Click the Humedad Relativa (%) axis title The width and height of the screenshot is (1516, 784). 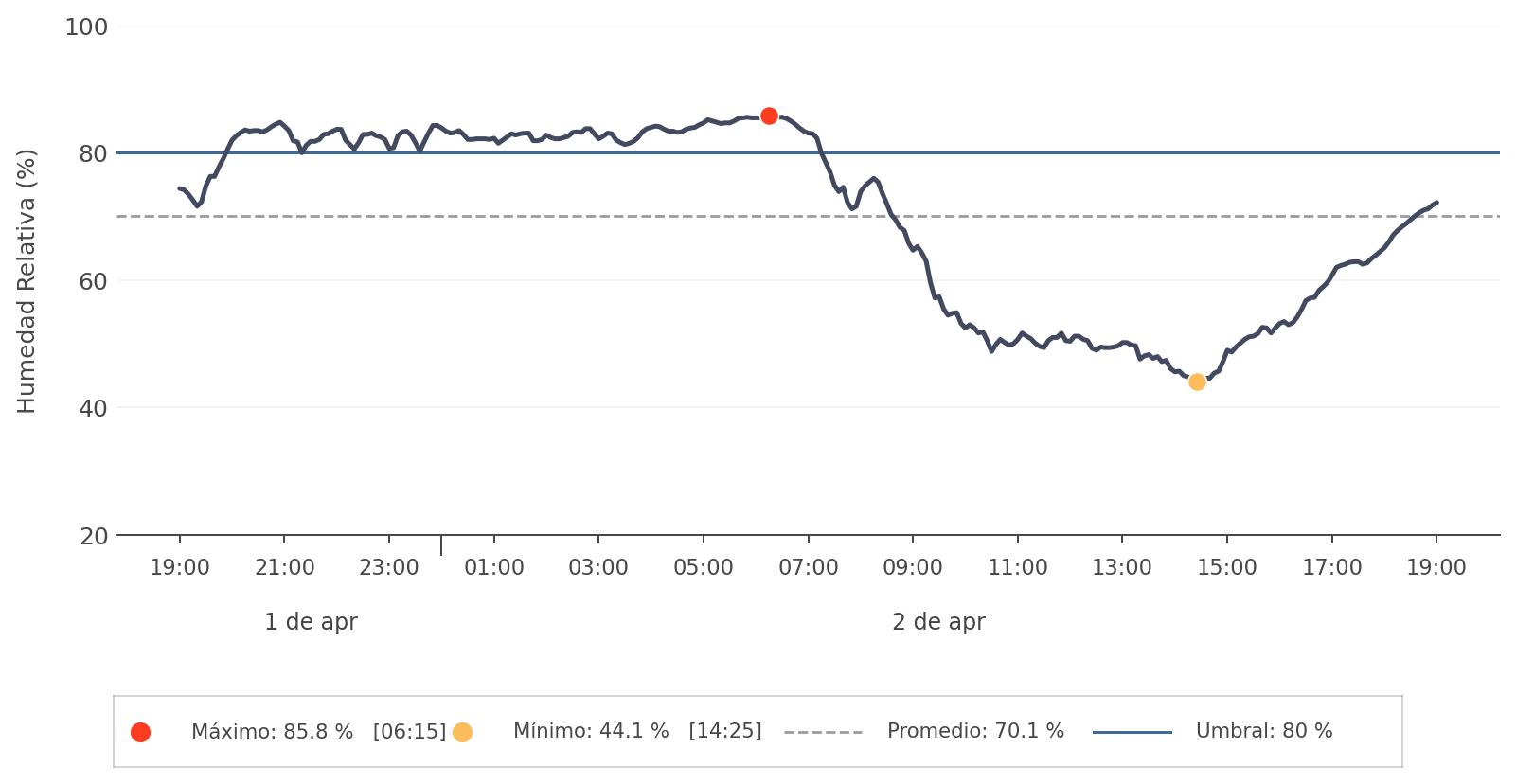point(27,281)
